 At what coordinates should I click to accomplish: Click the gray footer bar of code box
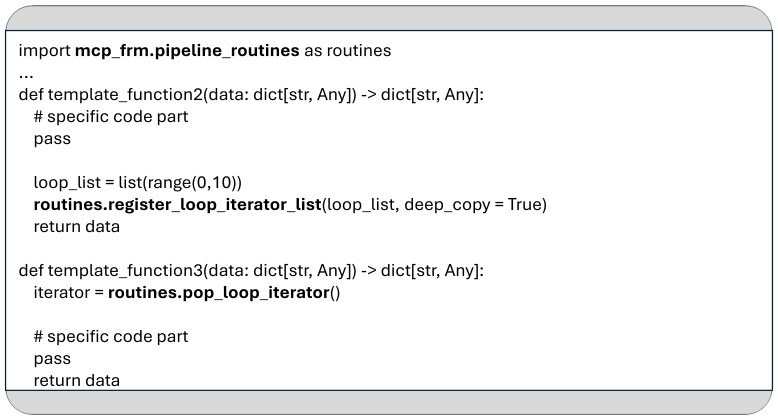point(389,402)
